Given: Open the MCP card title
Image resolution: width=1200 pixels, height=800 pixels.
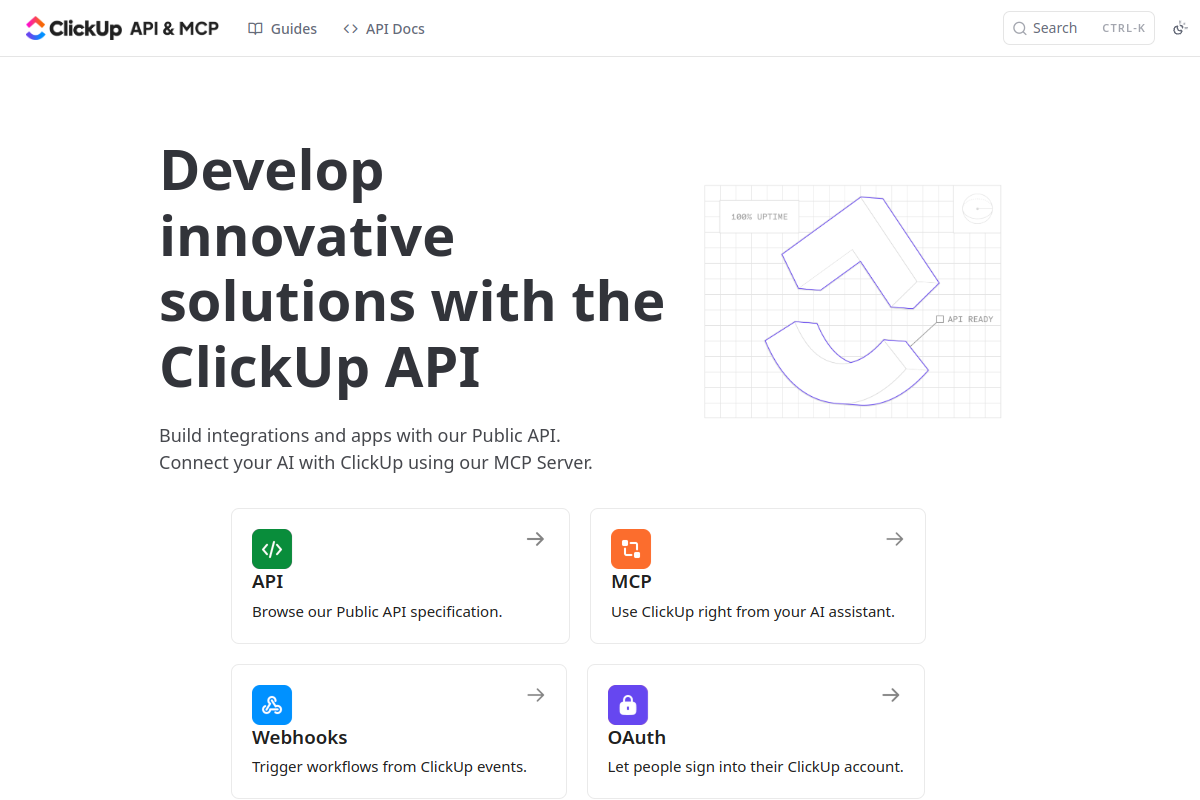Looking at the screenshot, I should coord(631,581).
